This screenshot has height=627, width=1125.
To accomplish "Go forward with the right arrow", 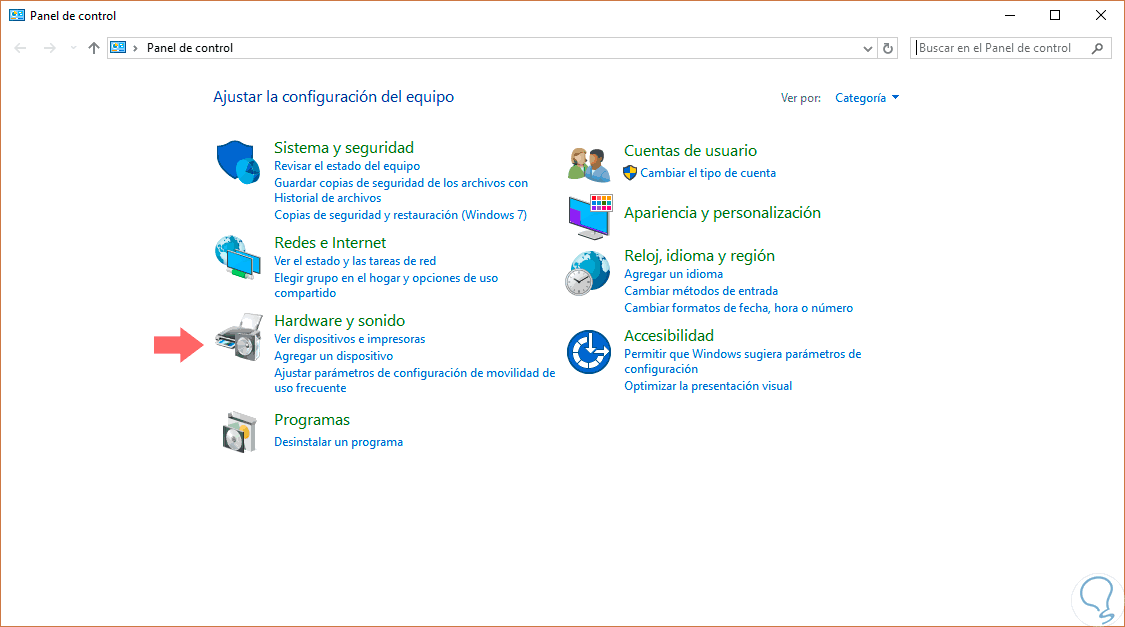I will tap(49, 48).
